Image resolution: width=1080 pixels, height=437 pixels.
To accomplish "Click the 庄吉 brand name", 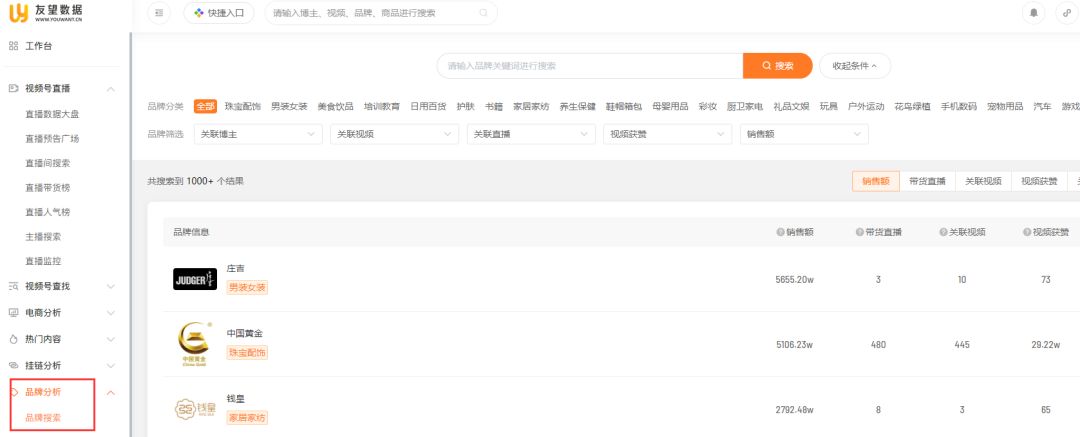I will (236, 268).
